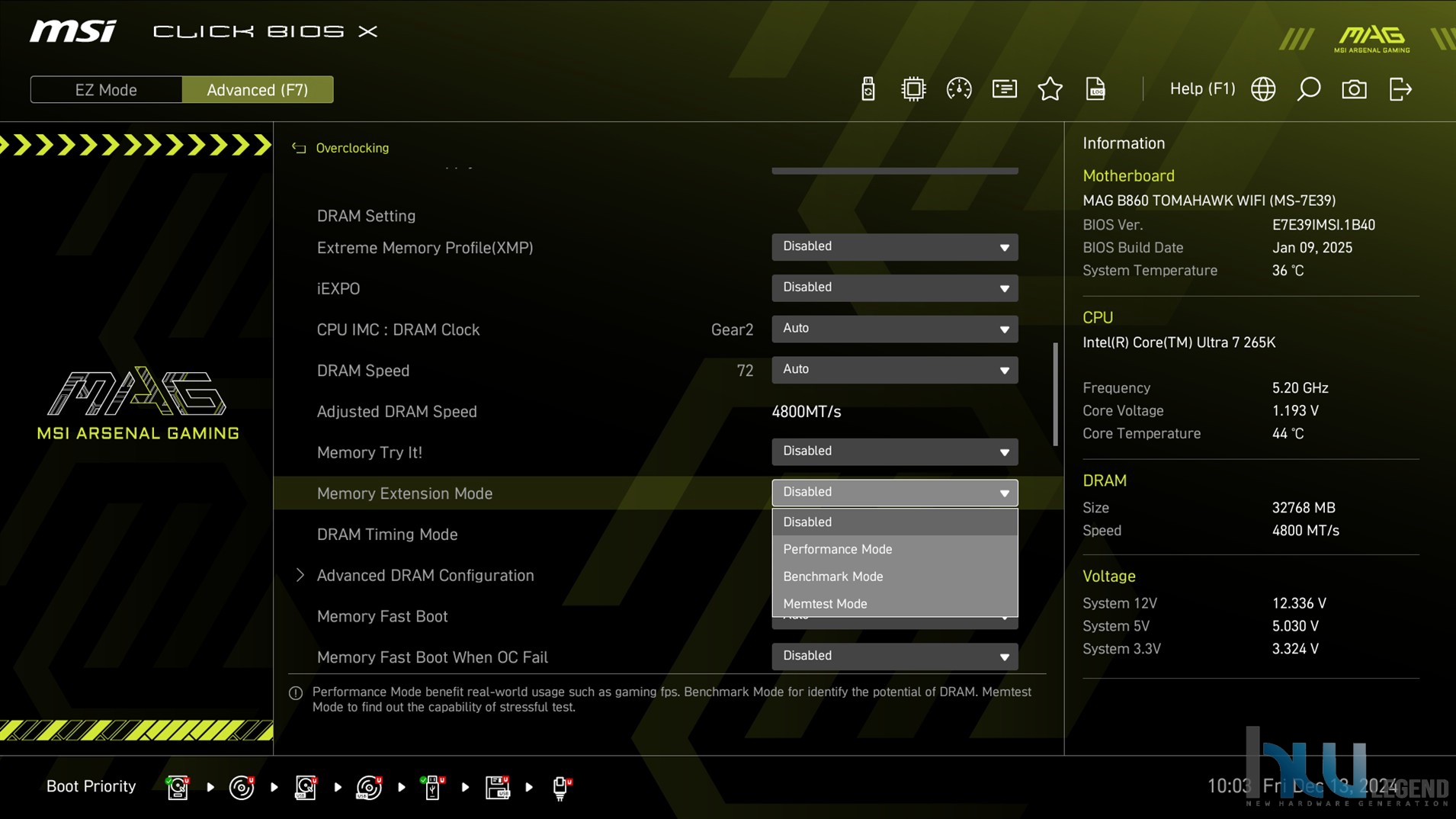1456x819 pixels.
Task: Select the USB key boot device icon
Action: click(432, 787)
